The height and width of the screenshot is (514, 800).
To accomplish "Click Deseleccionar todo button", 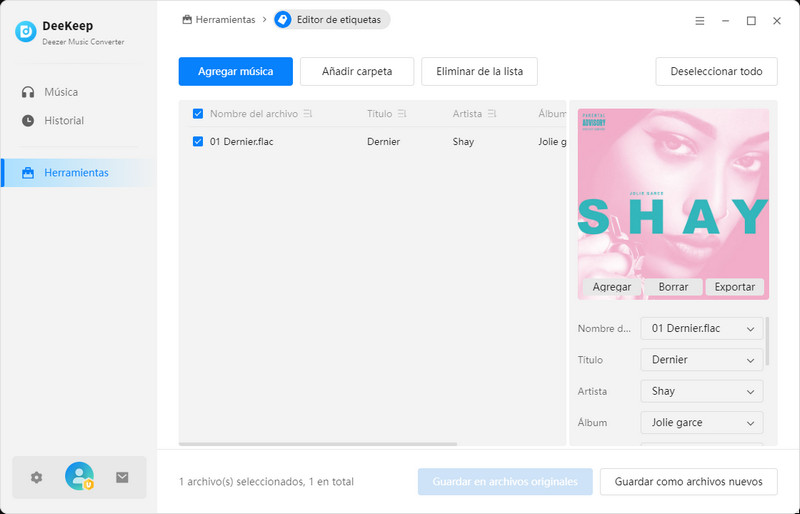I will (x=716, y=71).
